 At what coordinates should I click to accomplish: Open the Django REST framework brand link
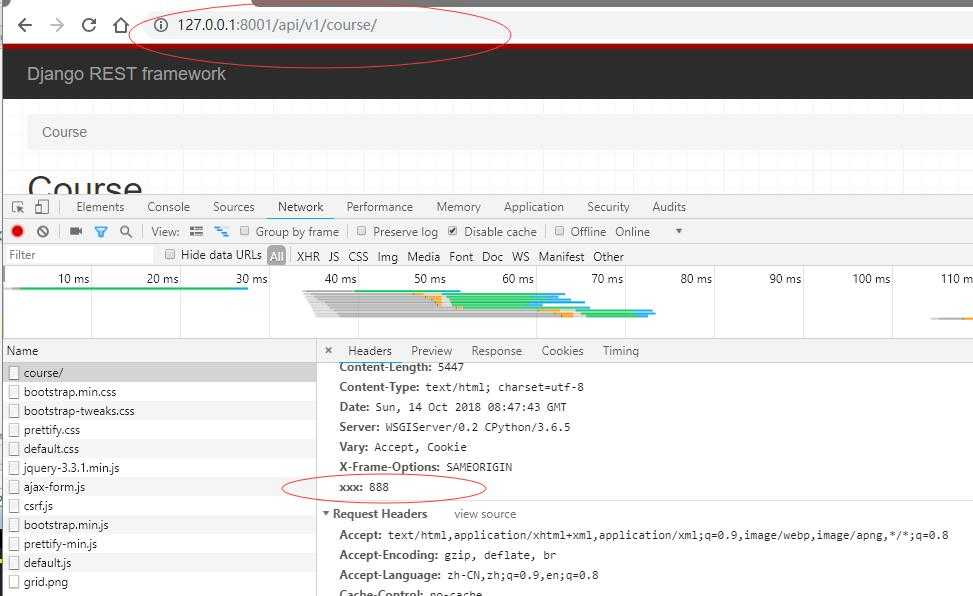[x=126, y=73]
